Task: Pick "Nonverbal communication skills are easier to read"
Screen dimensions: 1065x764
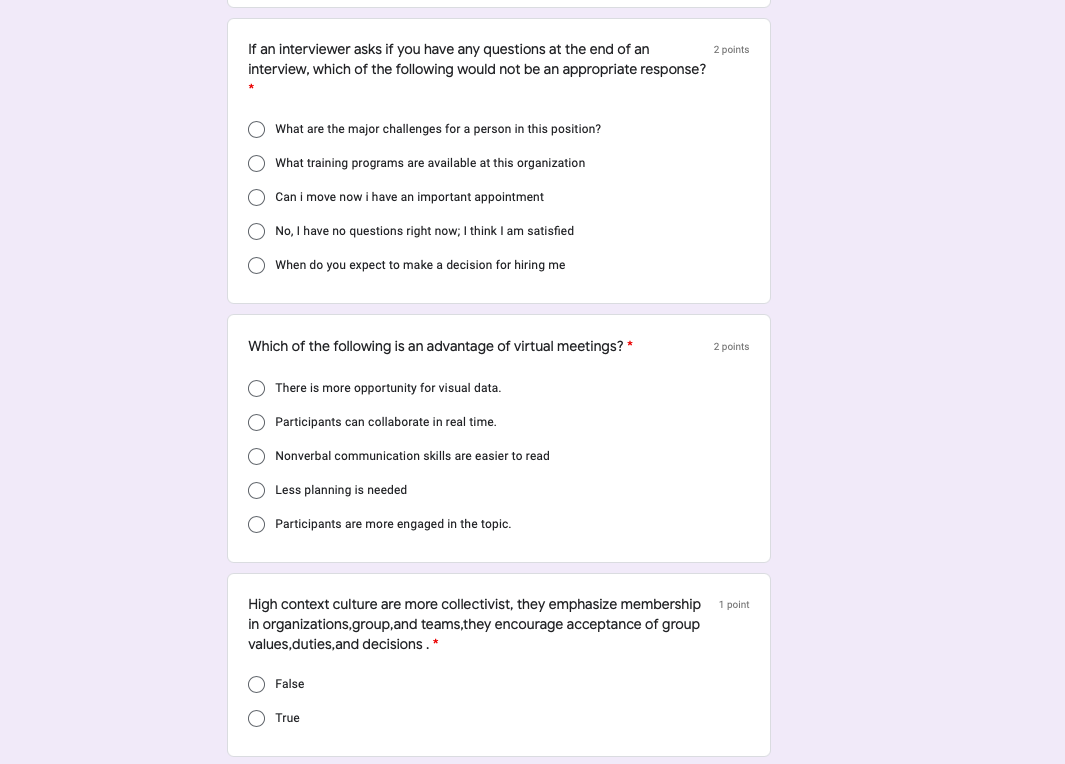Action: point(256,456)
